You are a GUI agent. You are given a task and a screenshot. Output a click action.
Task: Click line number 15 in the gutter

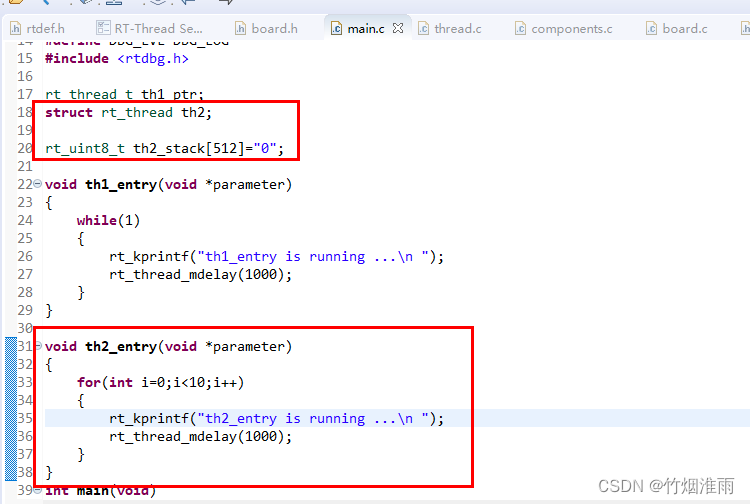(25, 58)
